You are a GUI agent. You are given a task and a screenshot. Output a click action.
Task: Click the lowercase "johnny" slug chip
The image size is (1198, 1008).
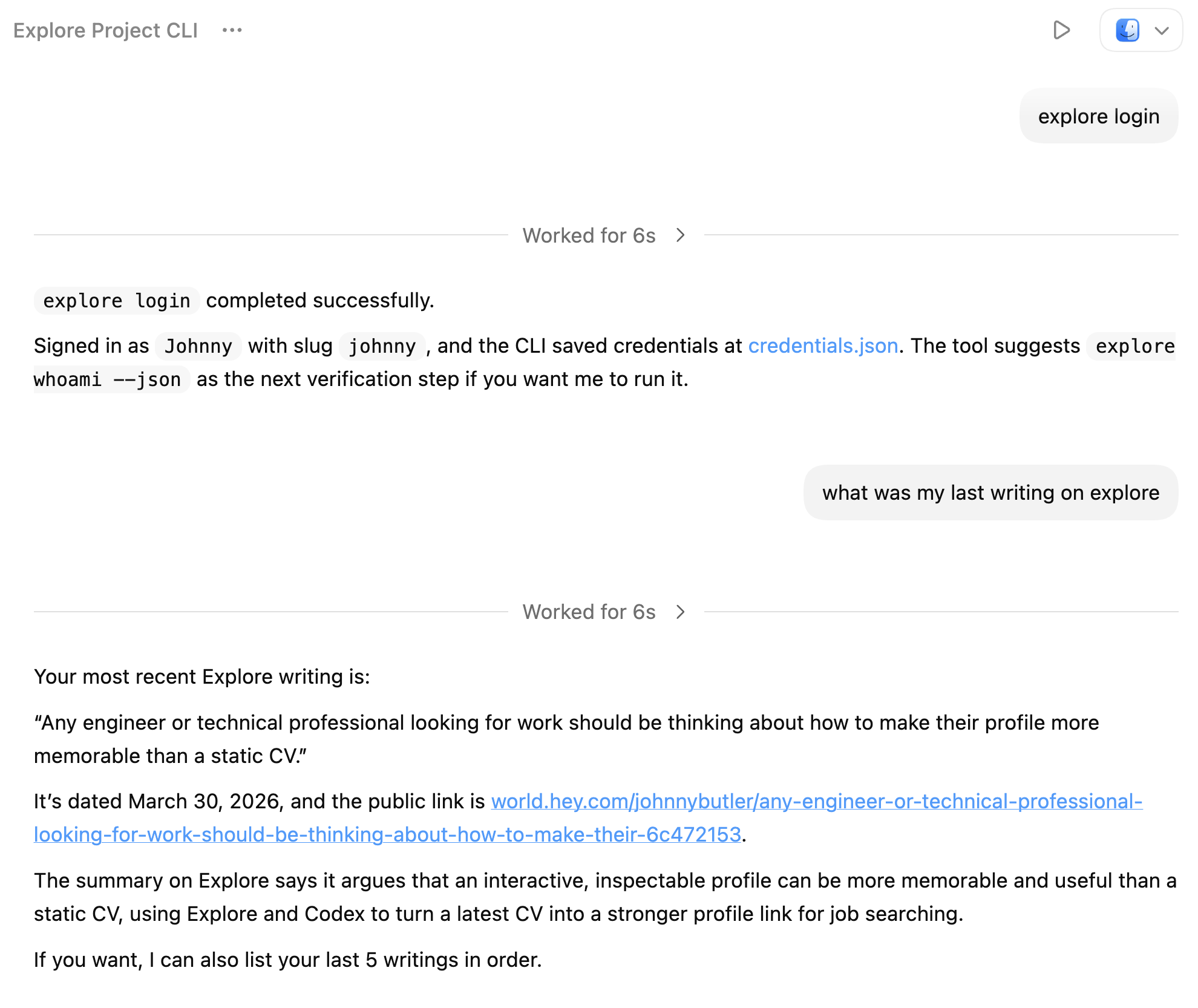click(382, 346)
